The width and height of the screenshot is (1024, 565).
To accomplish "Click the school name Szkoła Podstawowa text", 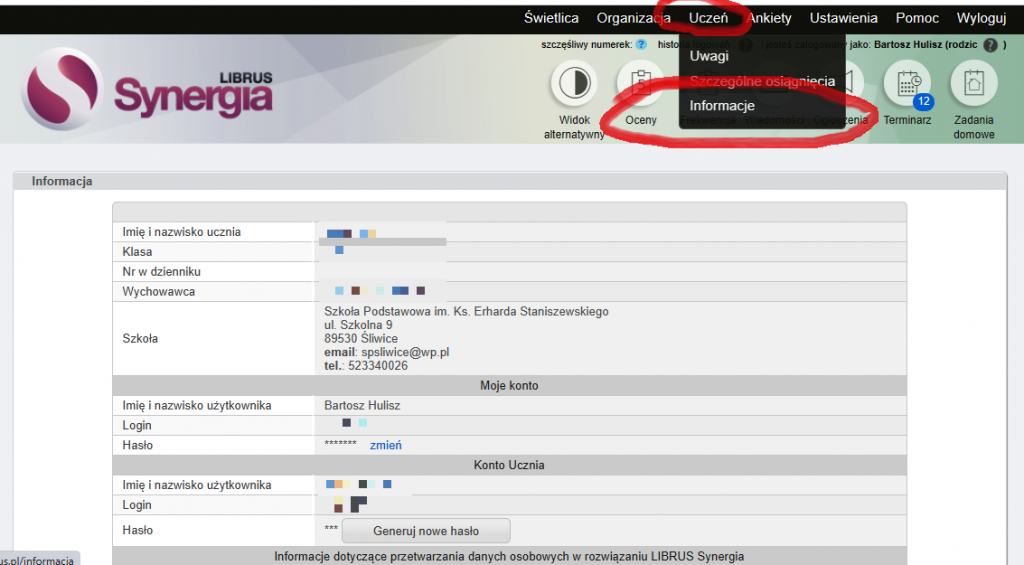I will (466, 312).
